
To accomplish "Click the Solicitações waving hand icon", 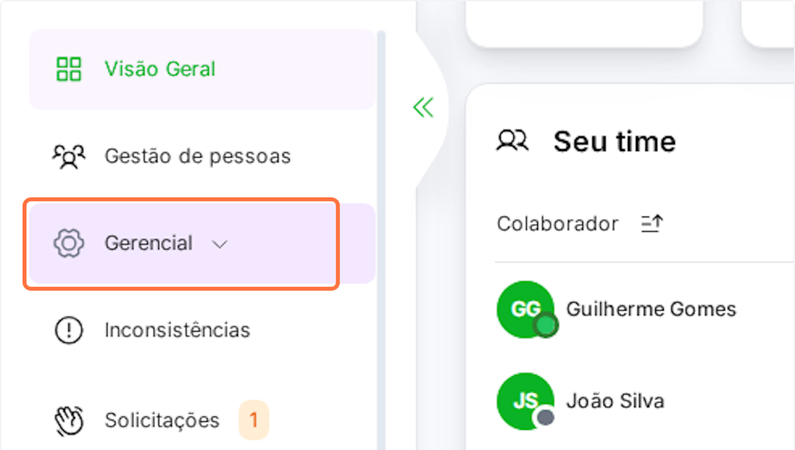I will (x=68, y=420).
